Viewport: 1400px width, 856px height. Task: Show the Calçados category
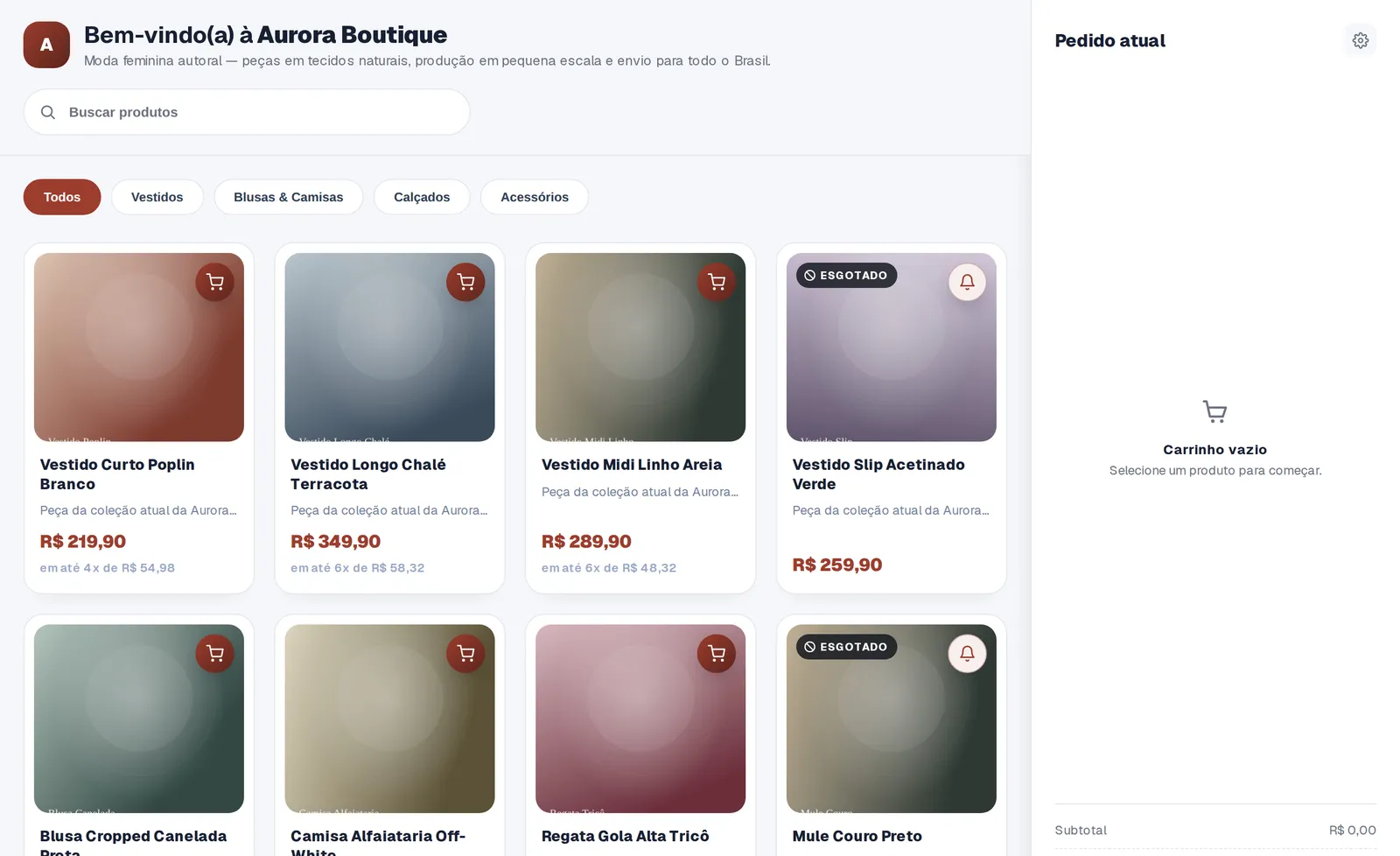click(x=422, y=197)
